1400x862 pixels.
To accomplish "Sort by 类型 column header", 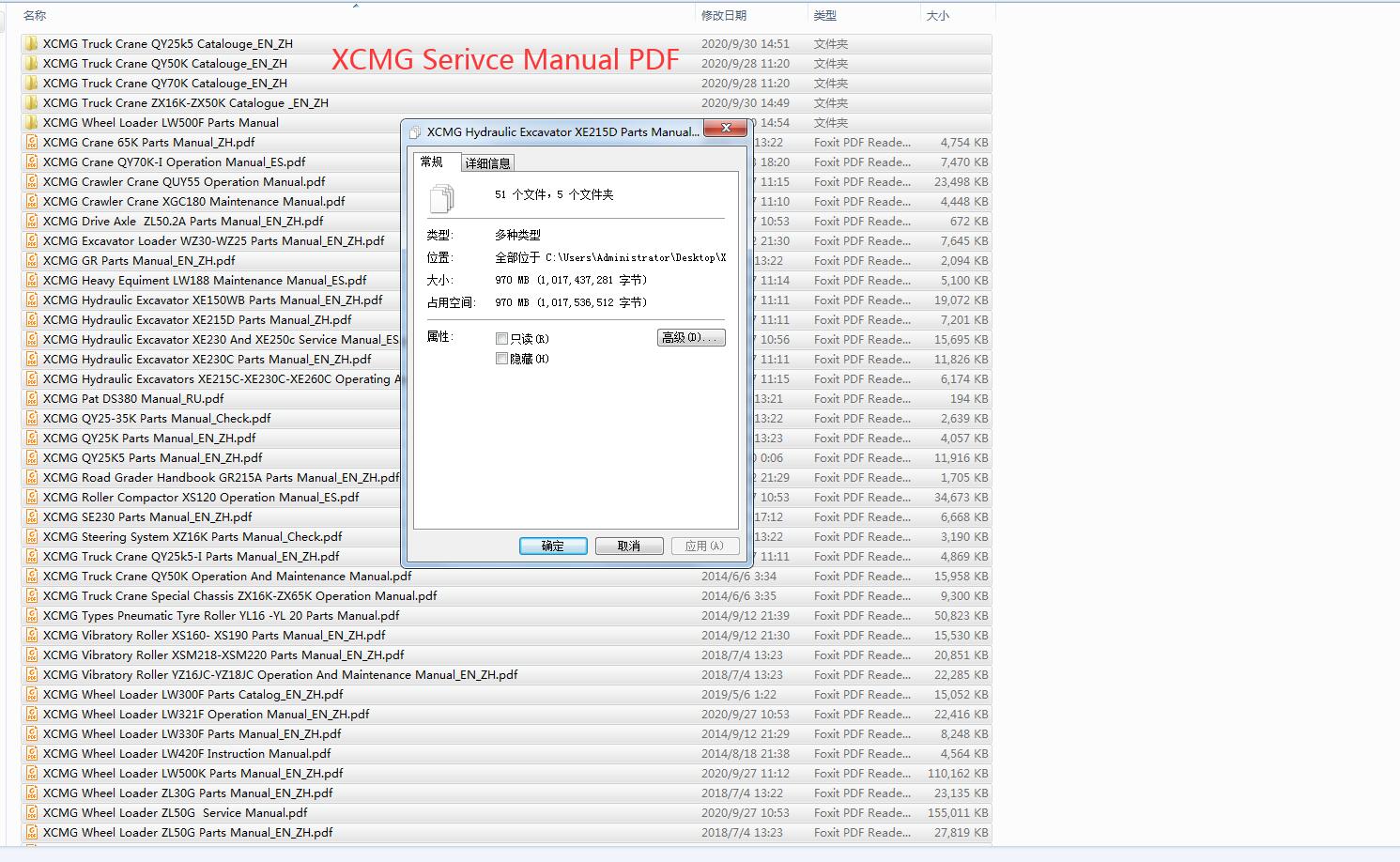I will click(x=825, y=15).
